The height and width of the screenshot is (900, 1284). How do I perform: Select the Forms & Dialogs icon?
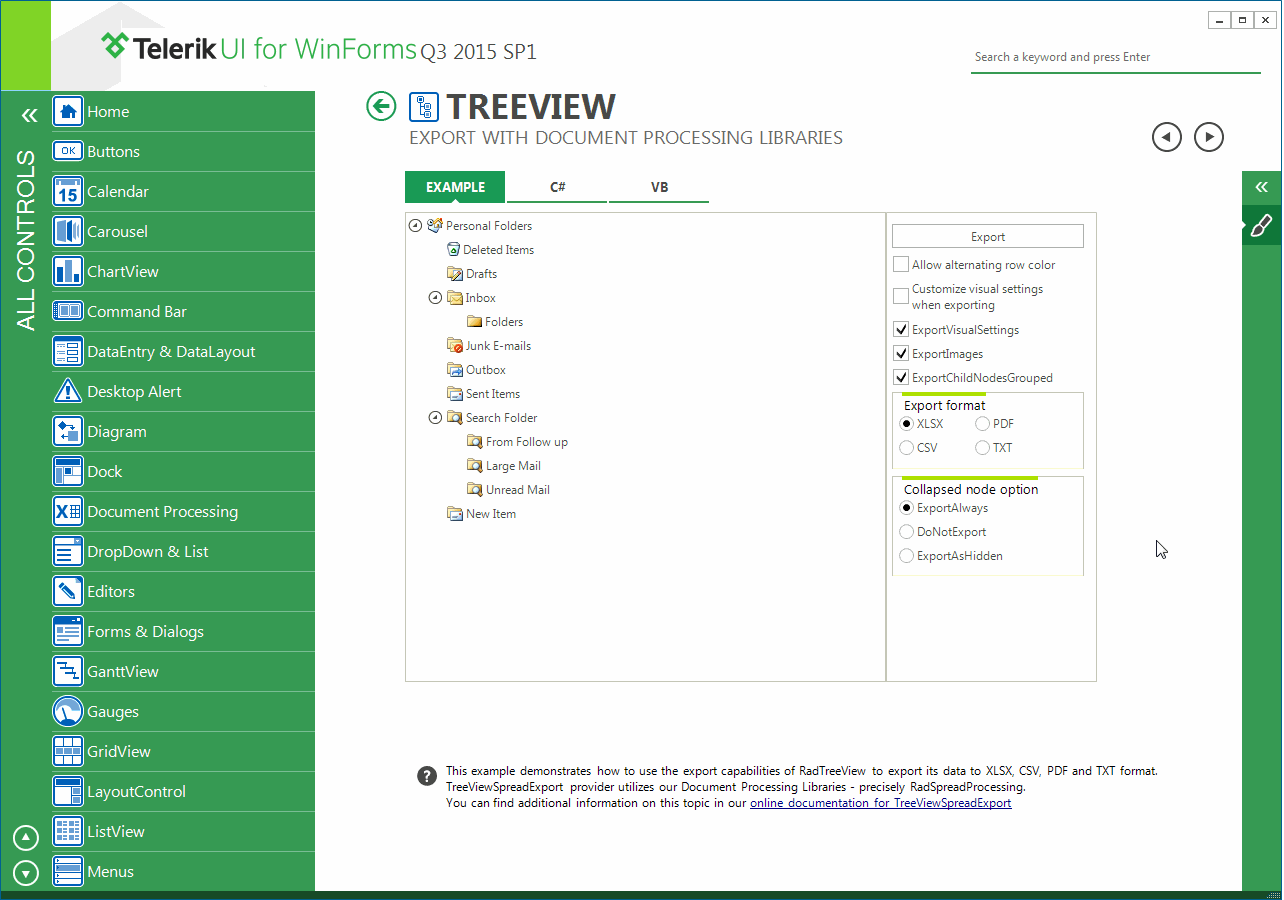pos(68,632)
